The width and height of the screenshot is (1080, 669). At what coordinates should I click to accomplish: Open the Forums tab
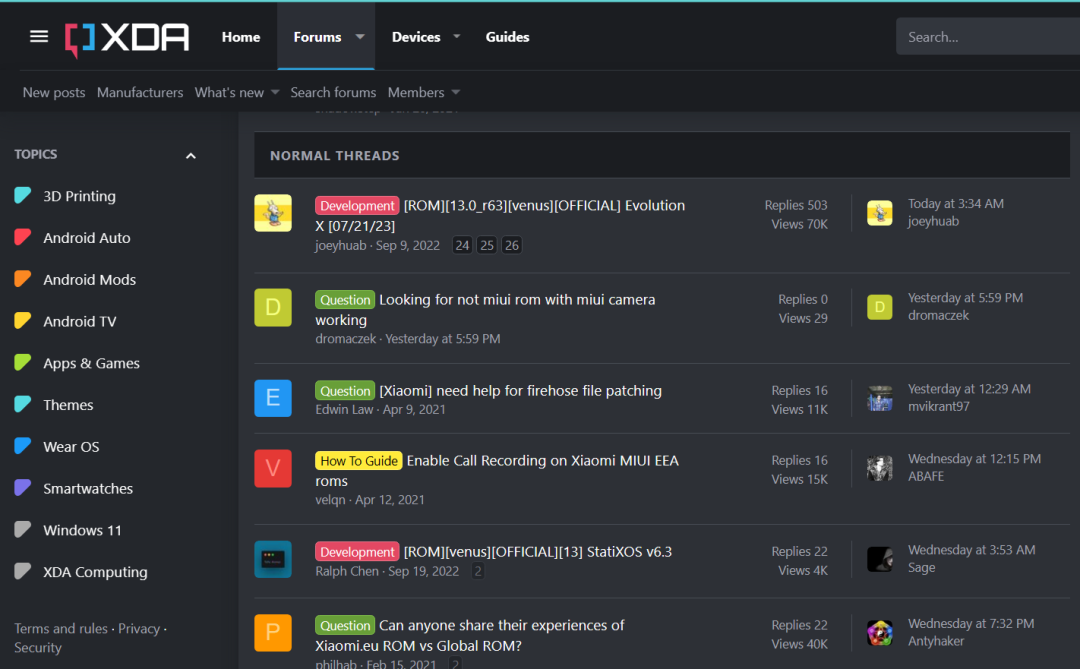coord(318,37)
